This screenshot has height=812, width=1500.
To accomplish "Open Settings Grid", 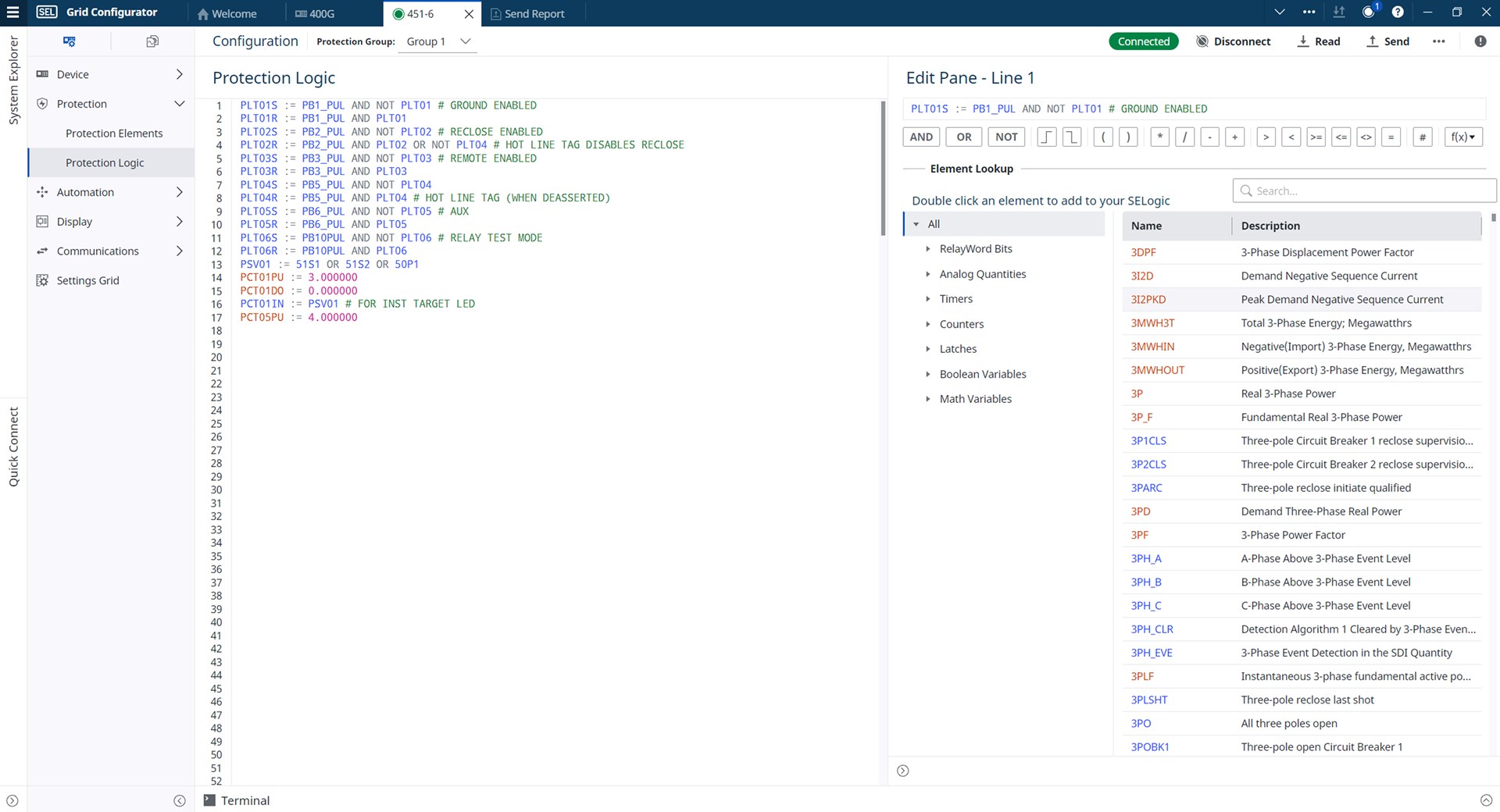I will [87, 280].
